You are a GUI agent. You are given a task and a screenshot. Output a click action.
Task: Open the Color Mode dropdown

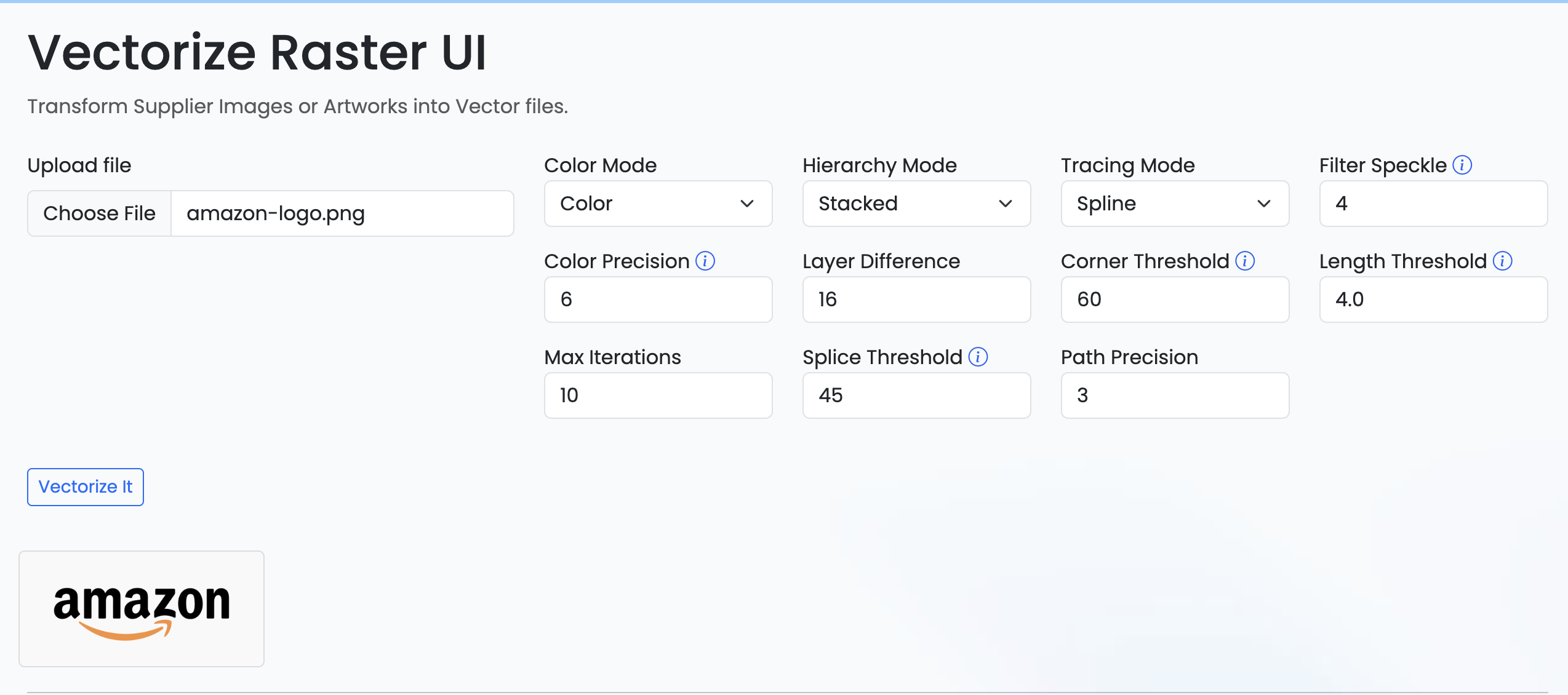(x=658, y=204)
